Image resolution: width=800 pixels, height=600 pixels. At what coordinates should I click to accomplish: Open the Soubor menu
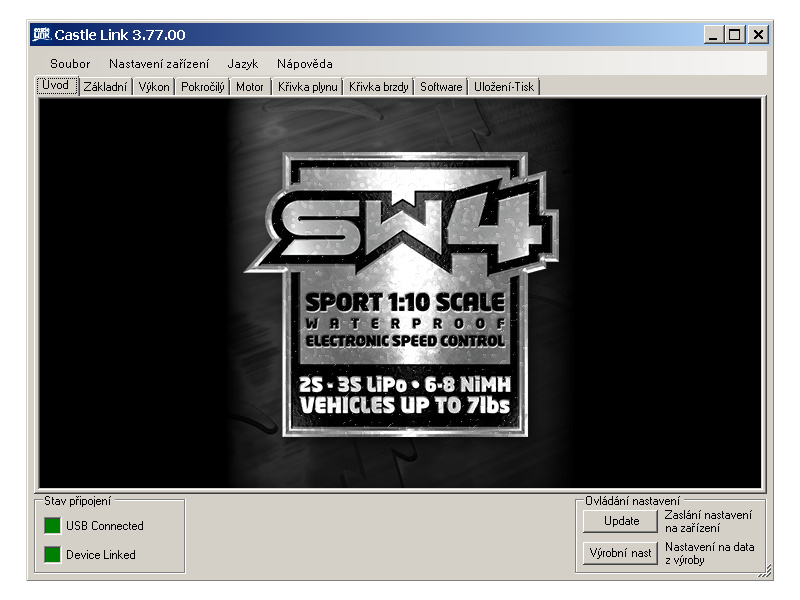[70, 63]
